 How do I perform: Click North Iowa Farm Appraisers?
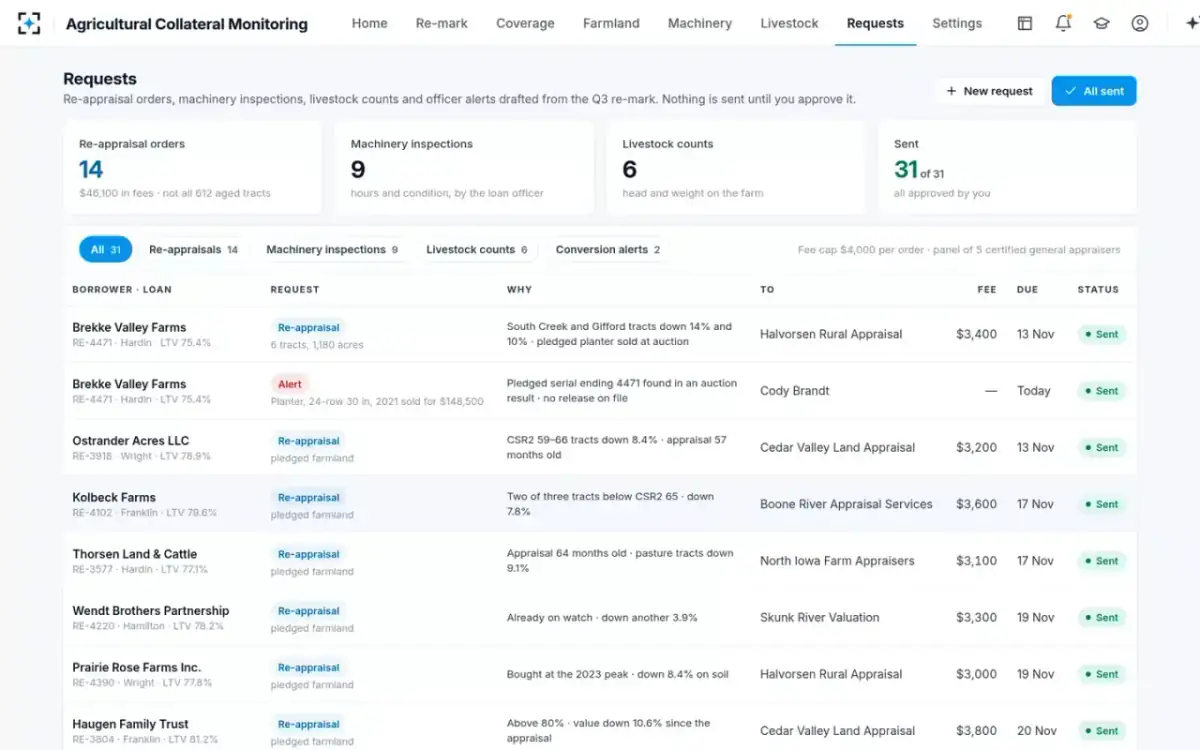(x=837, y=561)
